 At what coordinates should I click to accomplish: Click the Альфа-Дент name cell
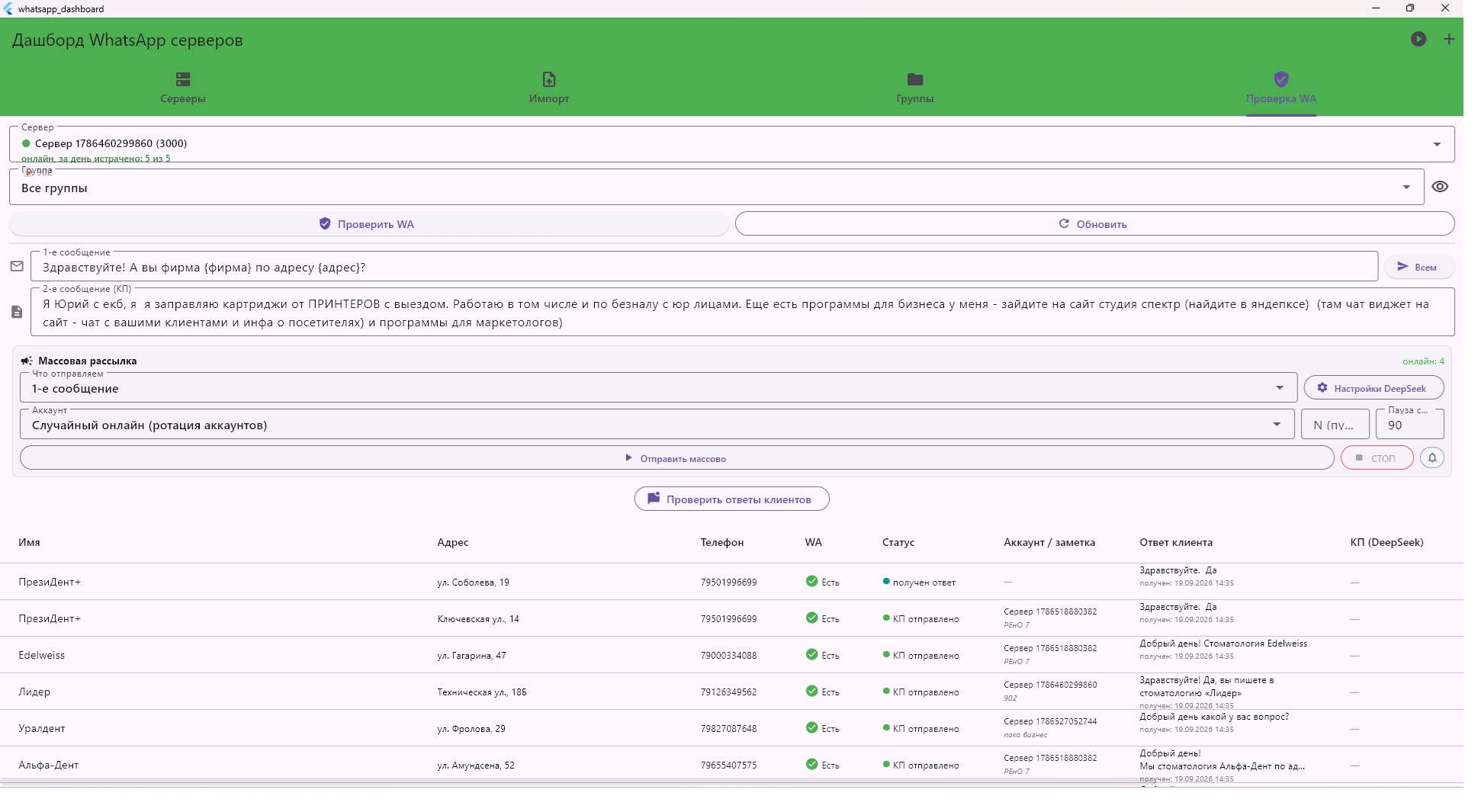pos(49,765)
